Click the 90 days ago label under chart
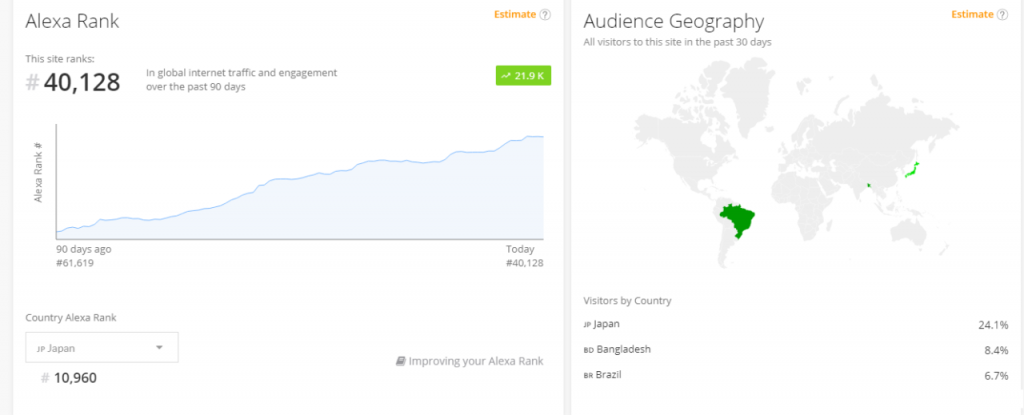The height and width of the screenshot is (415, 1024). point(83,249)
